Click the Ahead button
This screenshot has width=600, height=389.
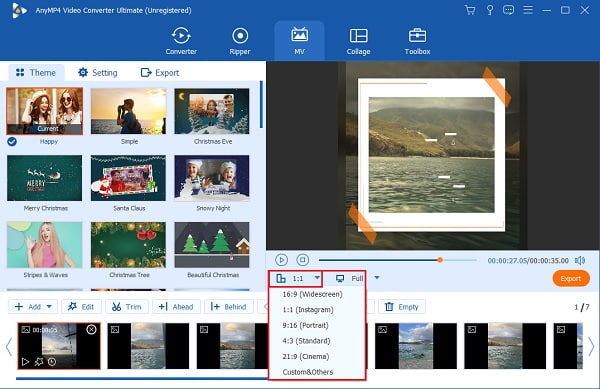[176, 307]
